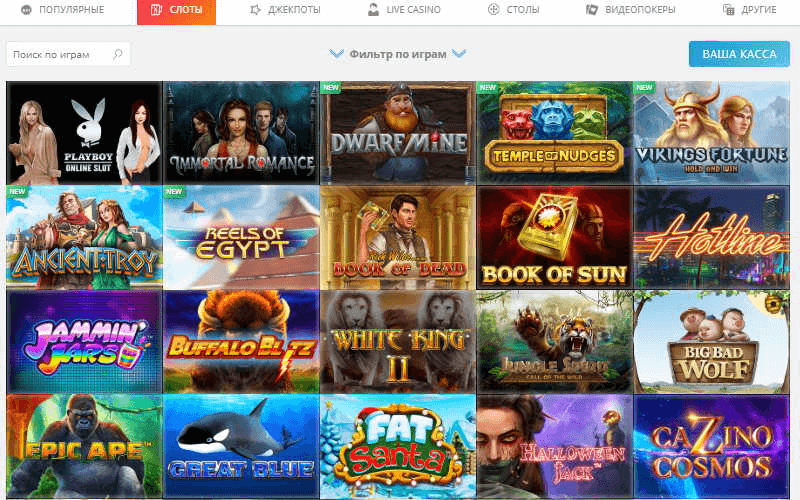
Task: Expand game filter using right chevron
Action: (x=459, y=54)
